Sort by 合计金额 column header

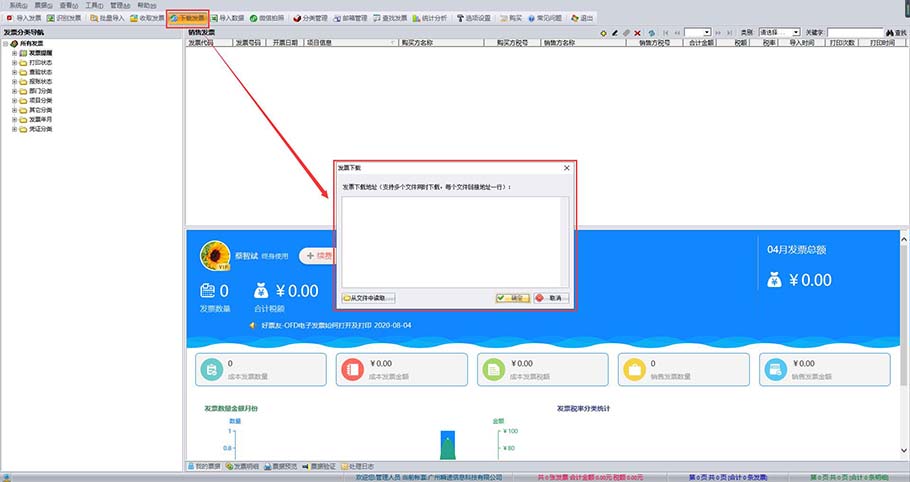coord(701,43)
